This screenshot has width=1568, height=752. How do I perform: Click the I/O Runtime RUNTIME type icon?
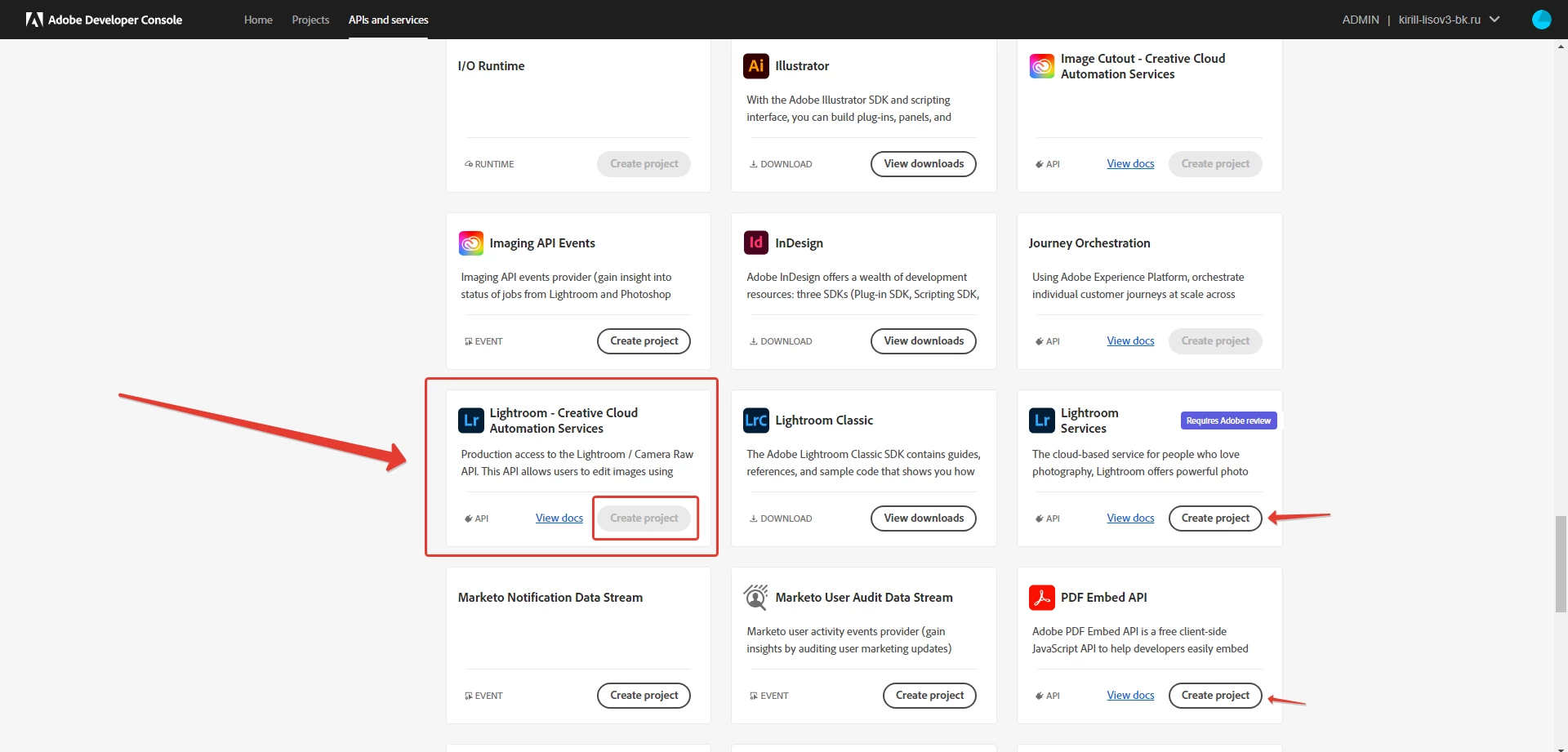pyautogui.click(x=469, y=164)
